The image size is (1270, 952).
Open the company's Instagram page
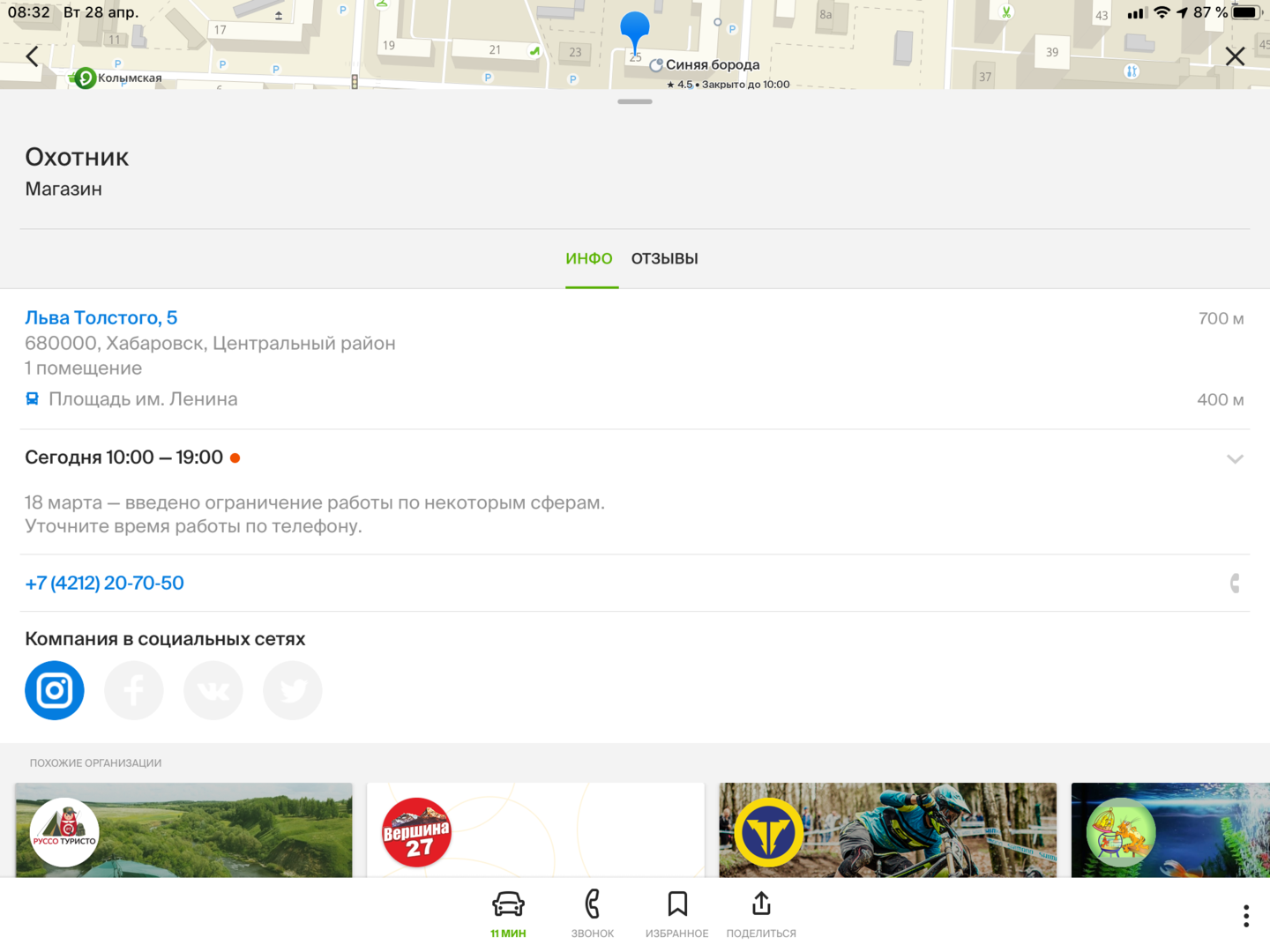coord(55,690)
